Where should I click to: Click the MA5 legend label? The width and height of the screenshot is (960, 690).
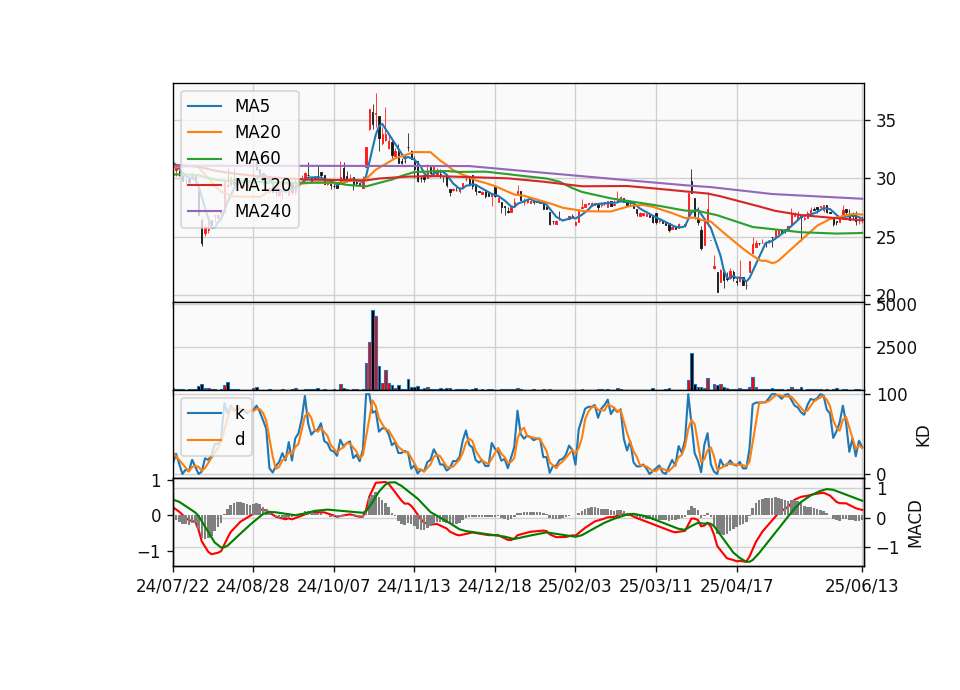pos(252,106)
